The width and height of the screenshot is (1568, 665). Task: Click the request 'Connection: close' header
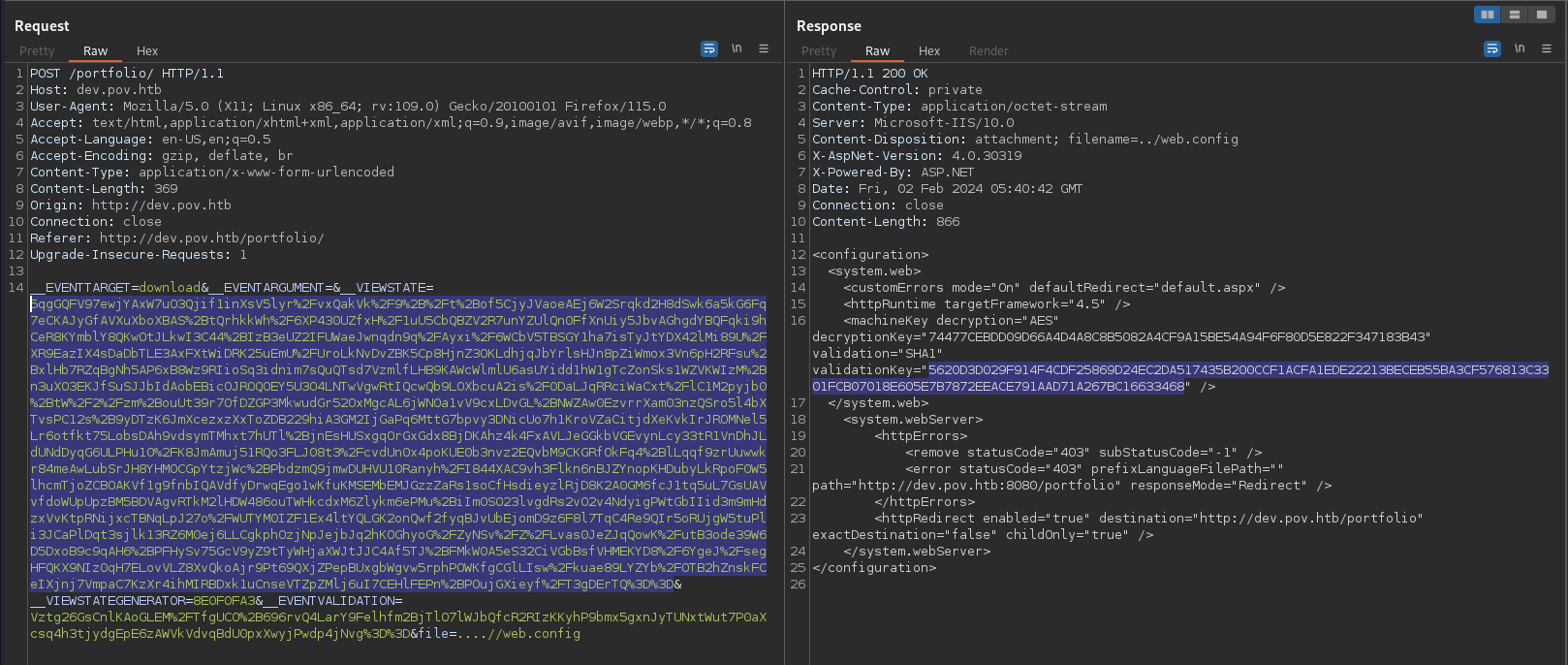tap(96, 221)
